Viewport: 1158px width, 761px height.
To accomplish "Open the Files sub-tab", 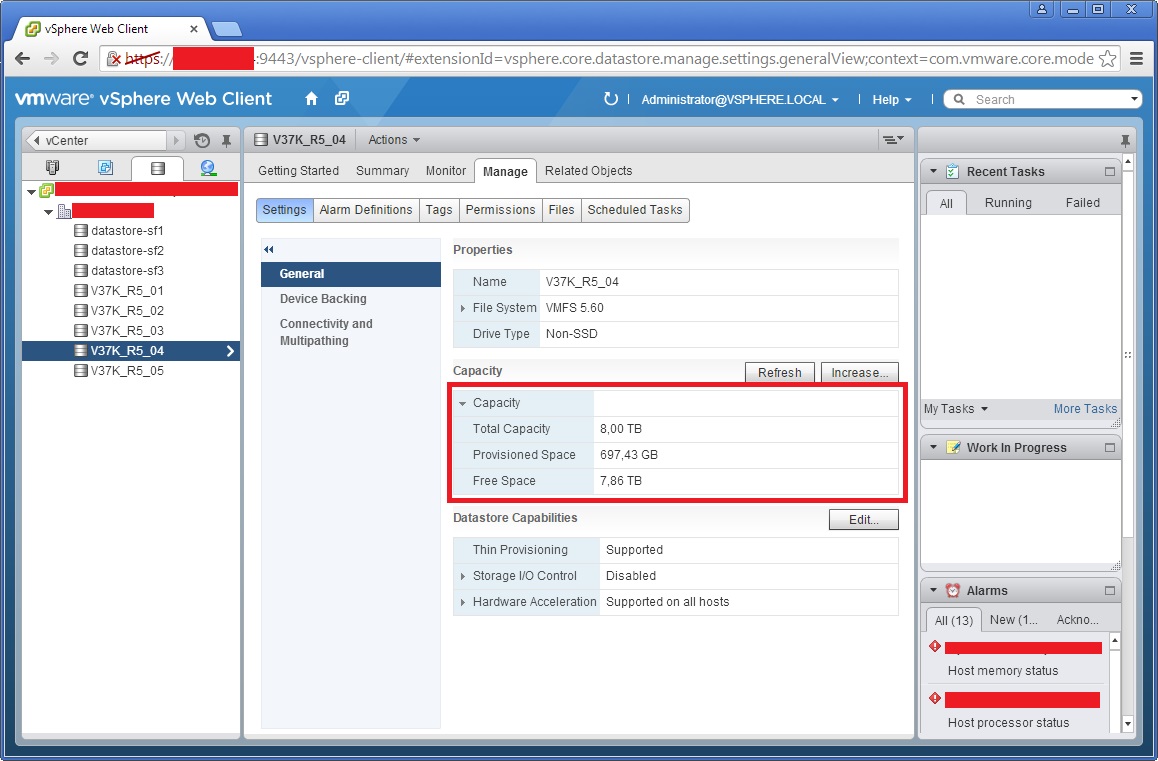I will [561, 210].
